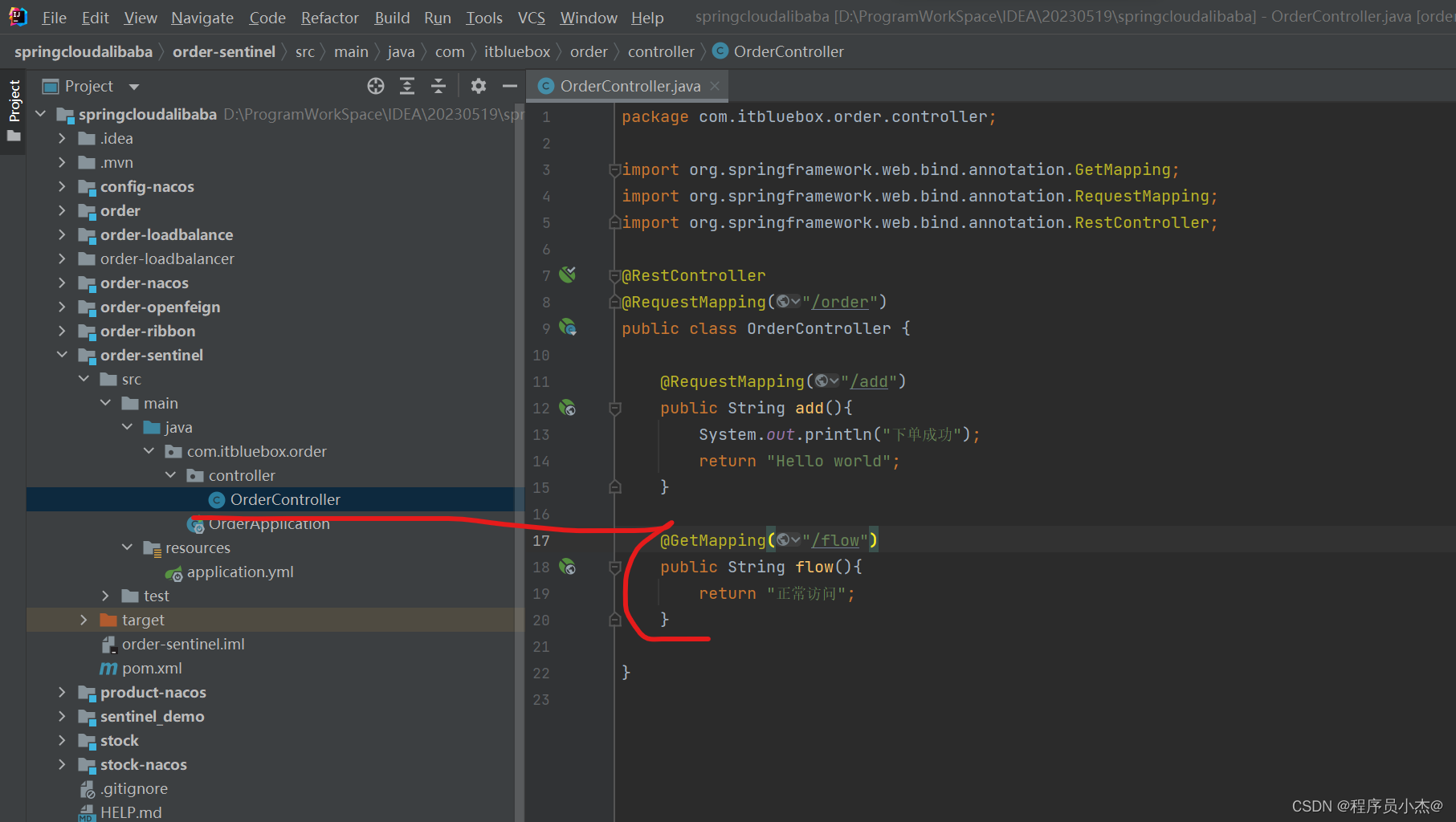
Task: Click the class icon in breadcrumb OrderController
Action: (720, 51)
